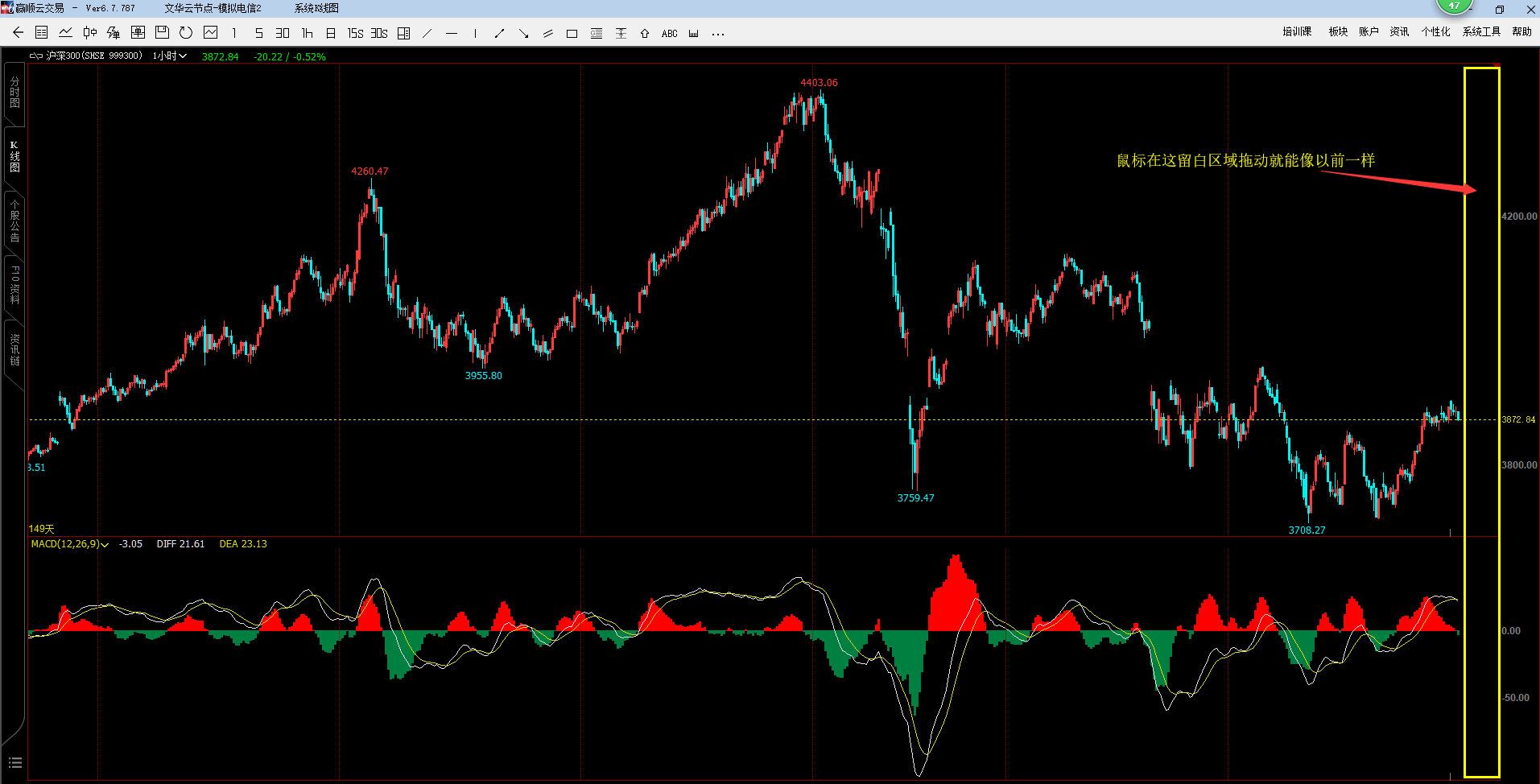Screen dimensions: 1540x784
Task: Open the 账户 menu button
Action: (x=1369, y=32)
